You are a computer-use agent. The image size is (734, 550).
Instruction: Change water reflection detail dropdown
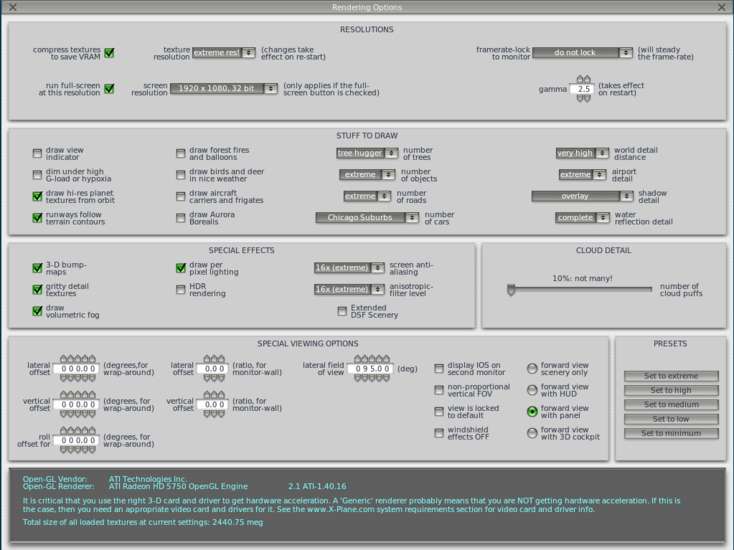click(x=582, y=217)
